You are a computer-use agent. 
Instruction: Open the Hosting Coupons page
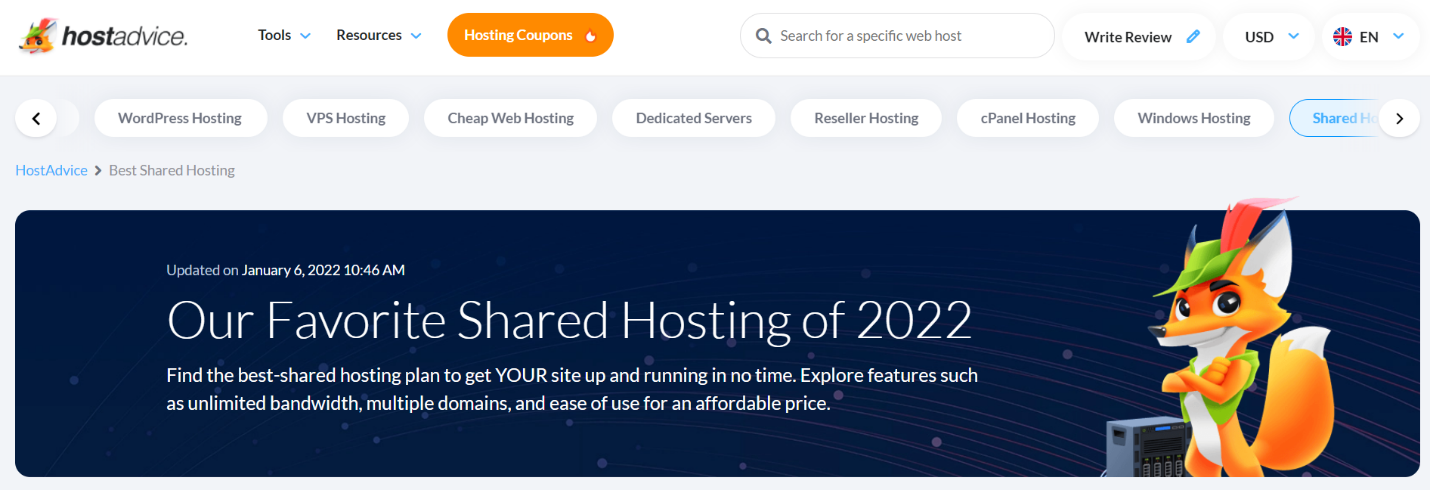click(530, 35)
